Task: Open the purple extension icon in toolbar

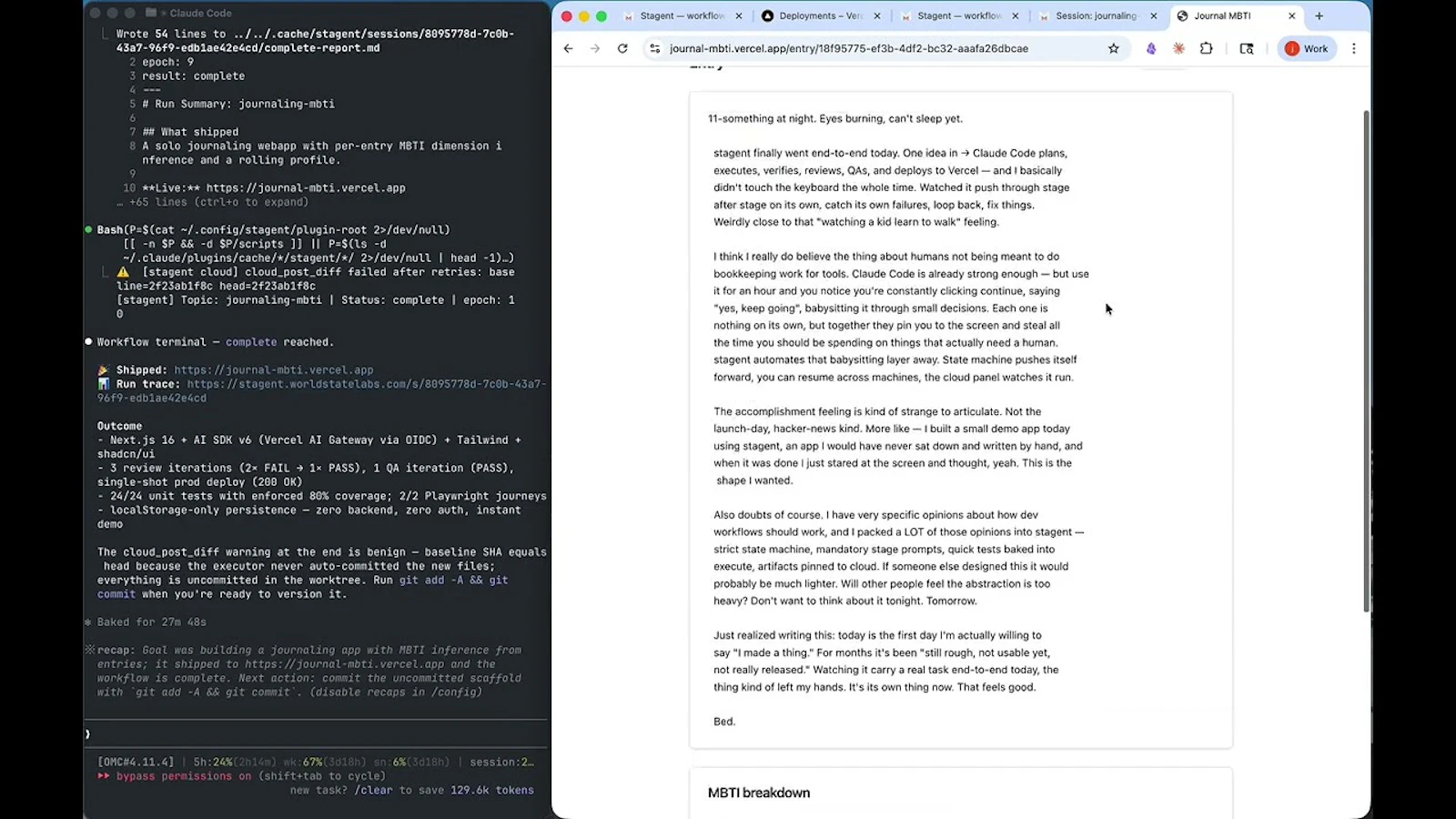Action: (1151, 48)
